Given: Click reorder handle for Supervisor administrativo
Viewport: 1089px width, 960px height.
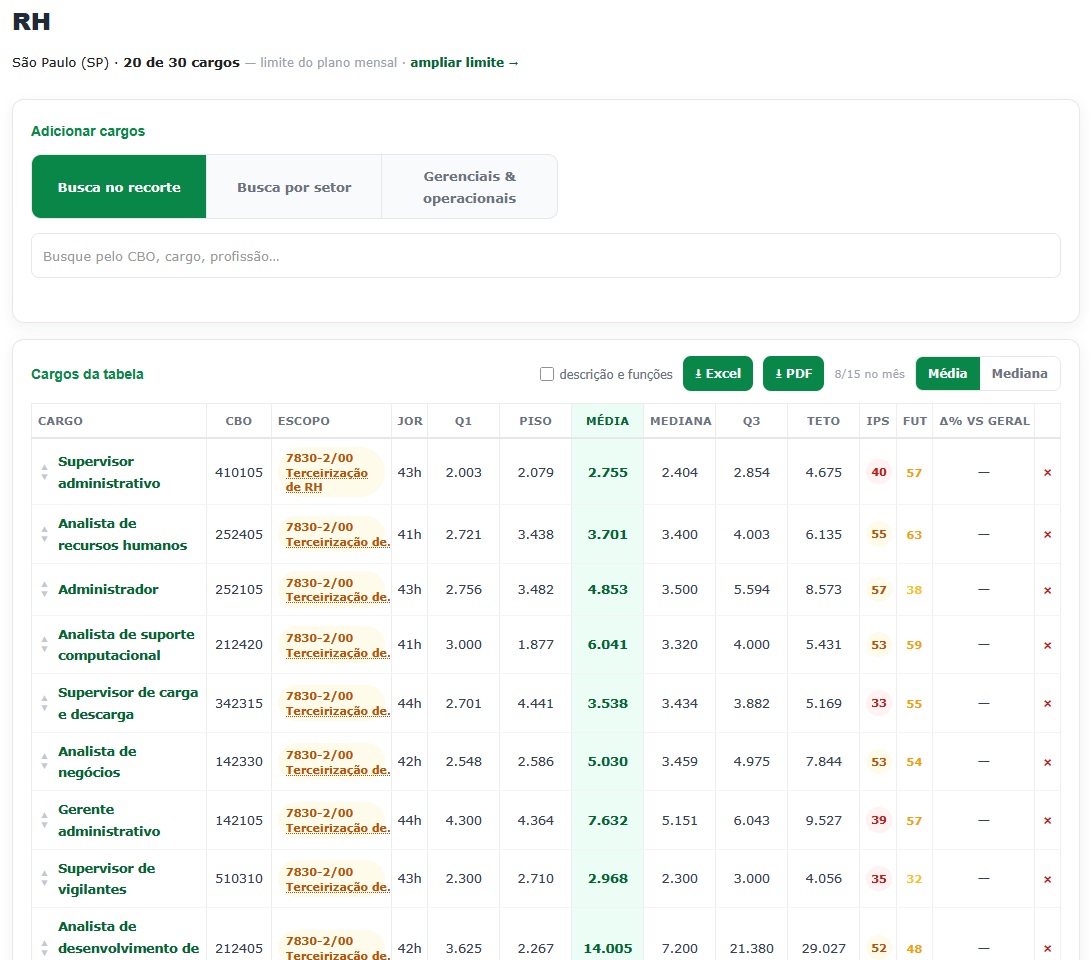Looking at the screenshot, I should point(44,472).
